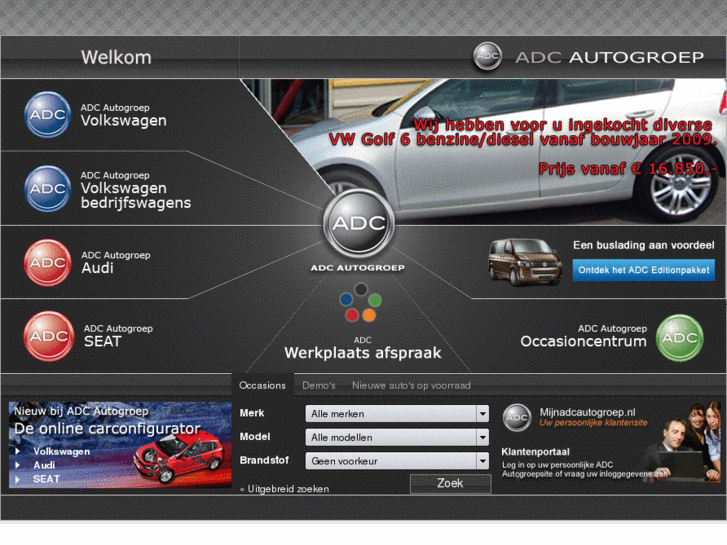Click the blue dot in the colored cluster

click(346, 299)
